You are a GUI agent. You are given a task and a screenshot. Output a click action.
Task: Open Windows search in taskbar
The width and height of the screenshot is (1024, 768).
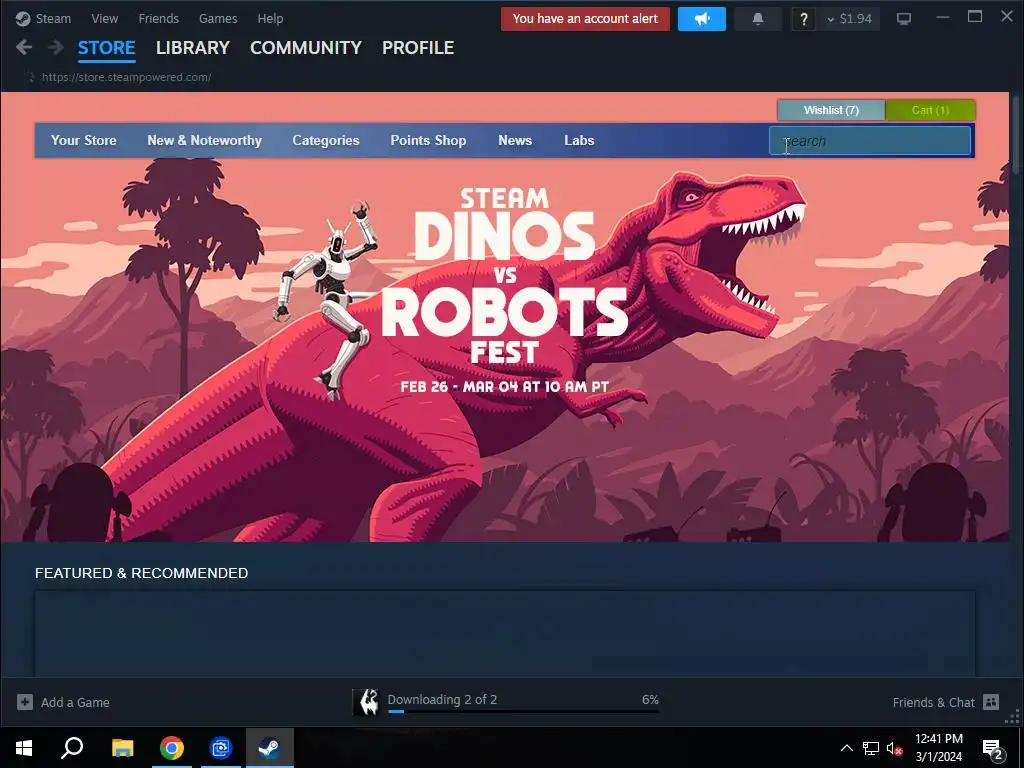click(72, 748)
